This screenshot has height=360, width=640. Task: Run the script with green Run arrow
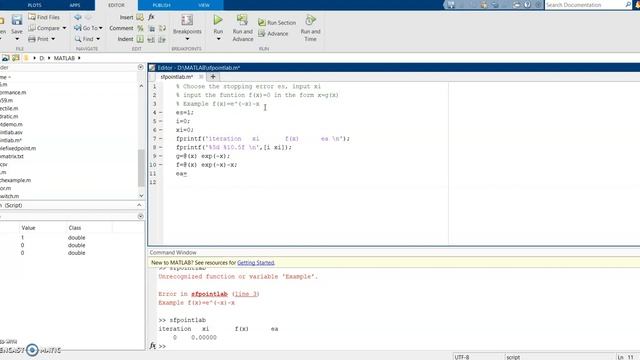218,20
